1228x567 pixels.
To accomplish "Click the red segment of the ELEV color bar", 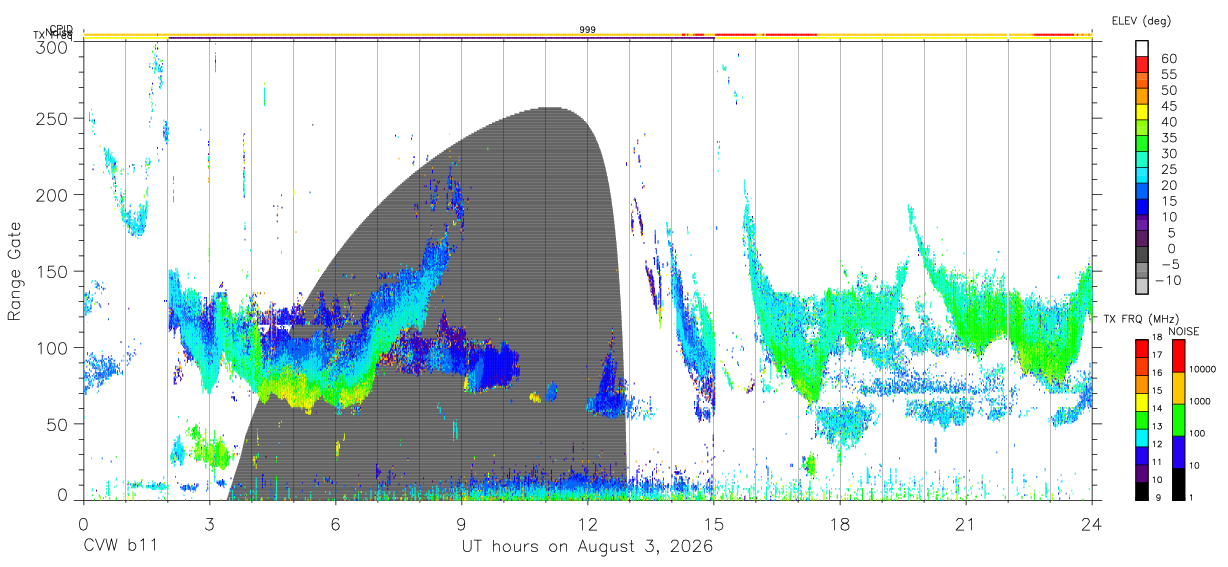I will (1143, 65).
